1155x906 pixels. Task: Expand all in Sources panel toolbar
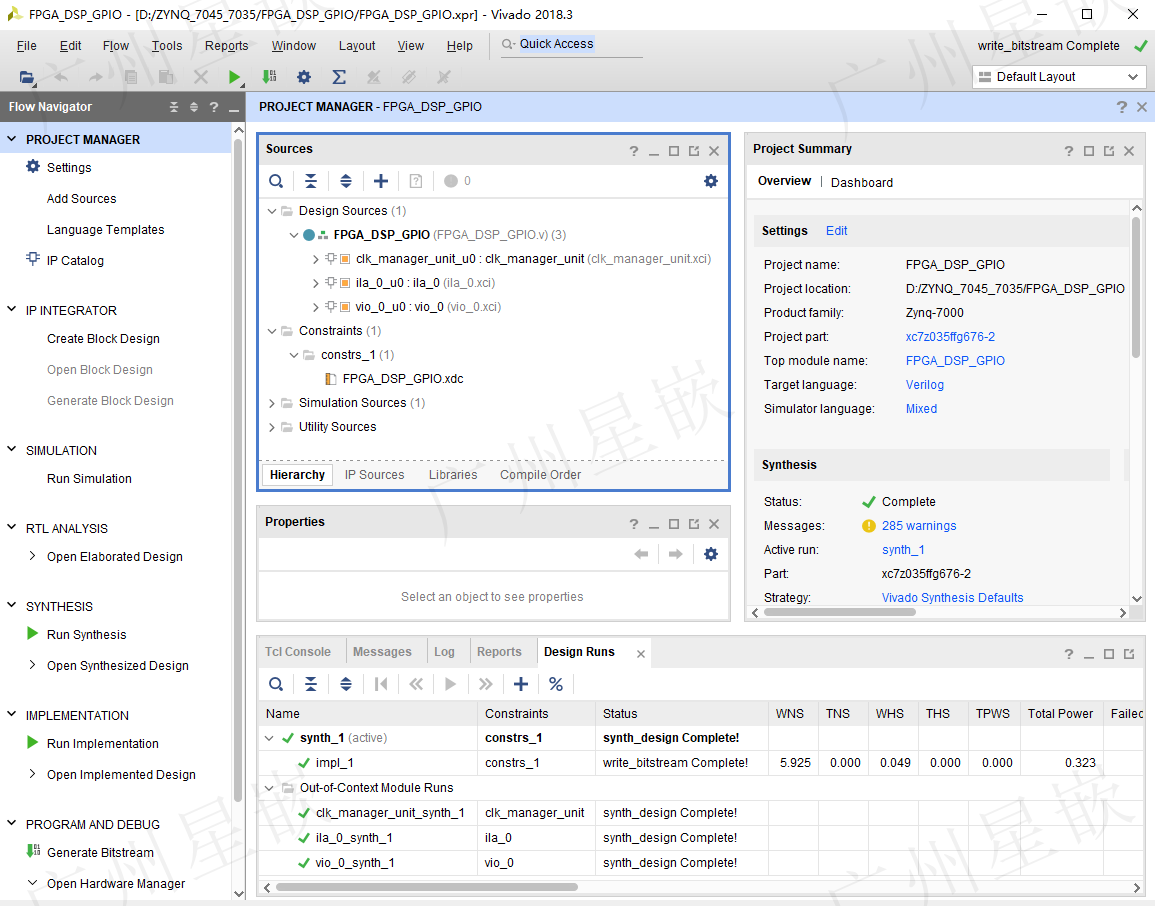click(345, 181)
